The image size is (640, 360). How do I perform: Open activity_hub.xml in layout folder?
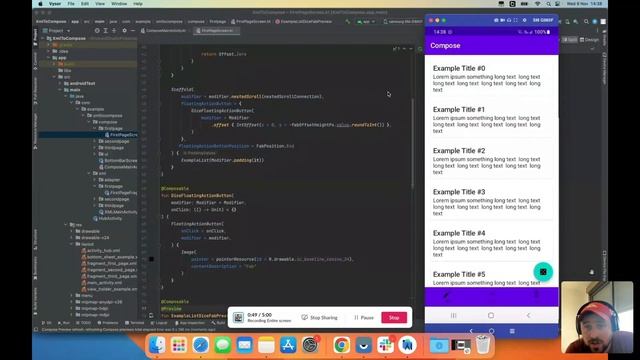[x=100, y=251]
